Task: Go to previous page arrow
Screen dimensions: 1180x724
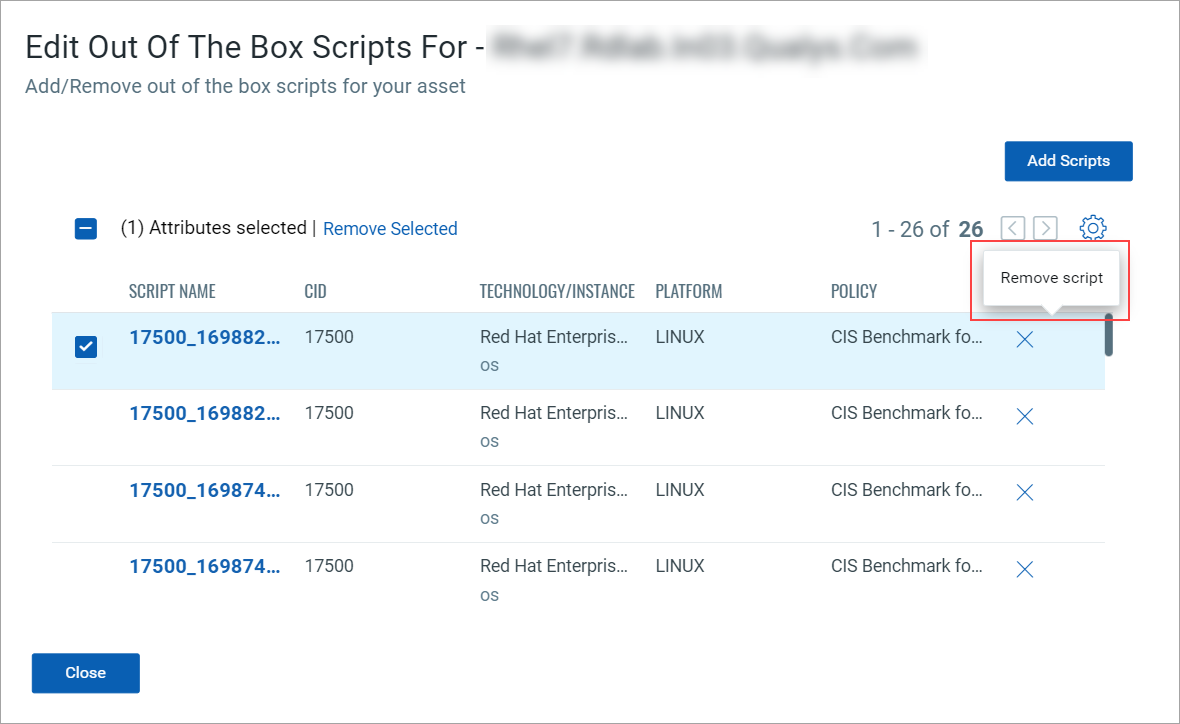Action: (x=1013, y=229)
